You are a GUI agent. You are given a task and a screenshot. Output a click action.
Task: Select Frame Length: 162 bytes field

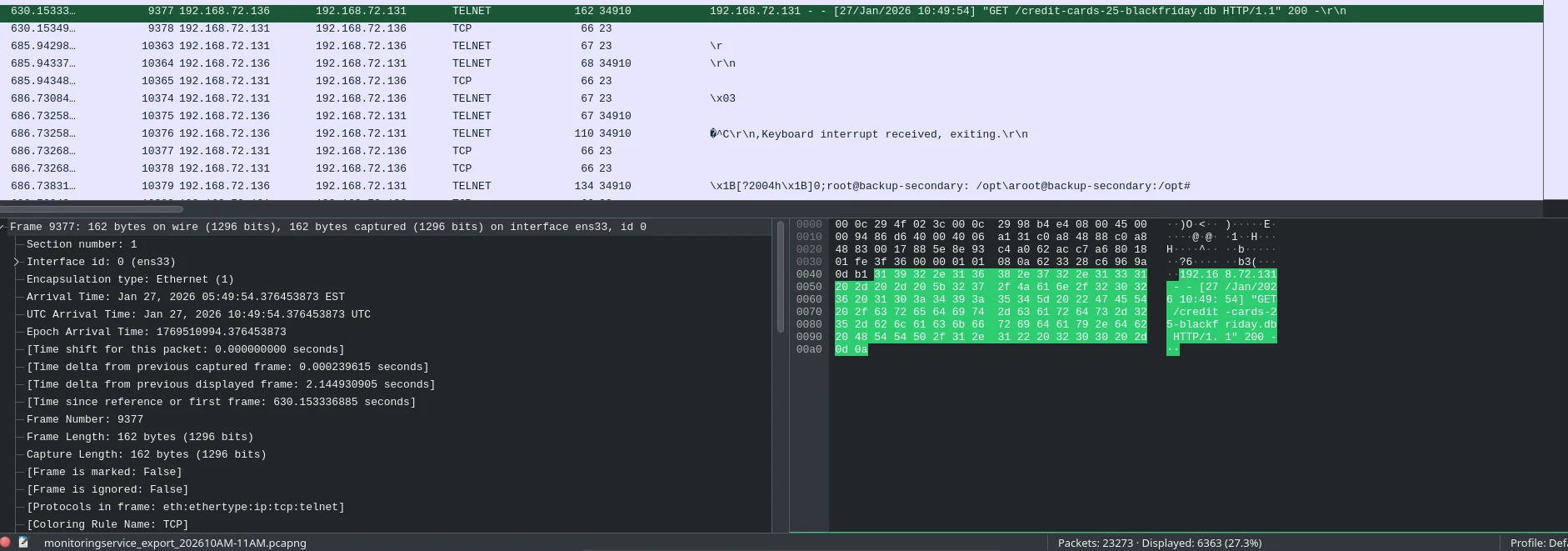(140, 437)
